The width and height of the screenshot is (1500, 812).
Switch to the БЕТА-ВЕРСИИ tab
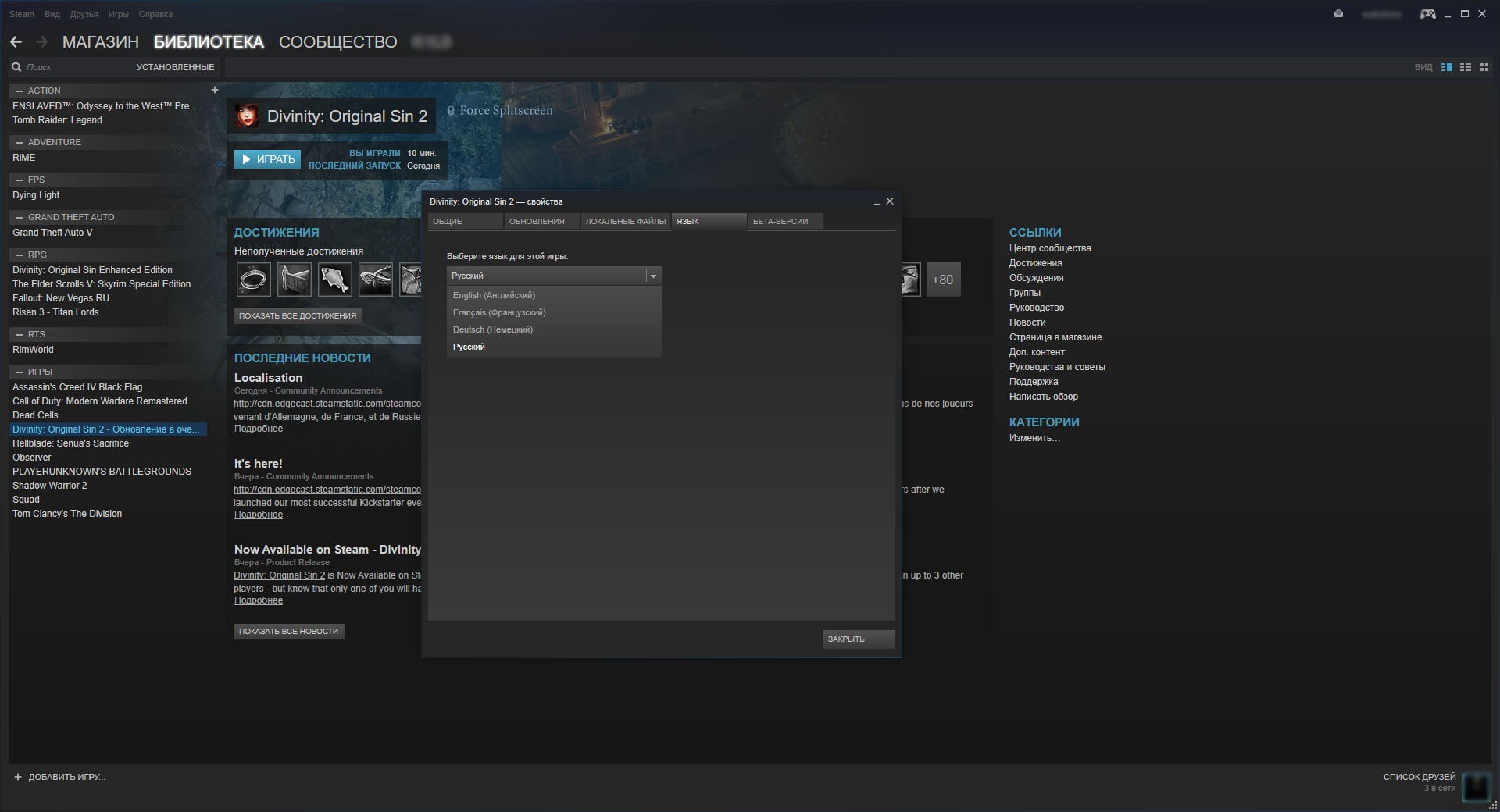click(785, 222)
